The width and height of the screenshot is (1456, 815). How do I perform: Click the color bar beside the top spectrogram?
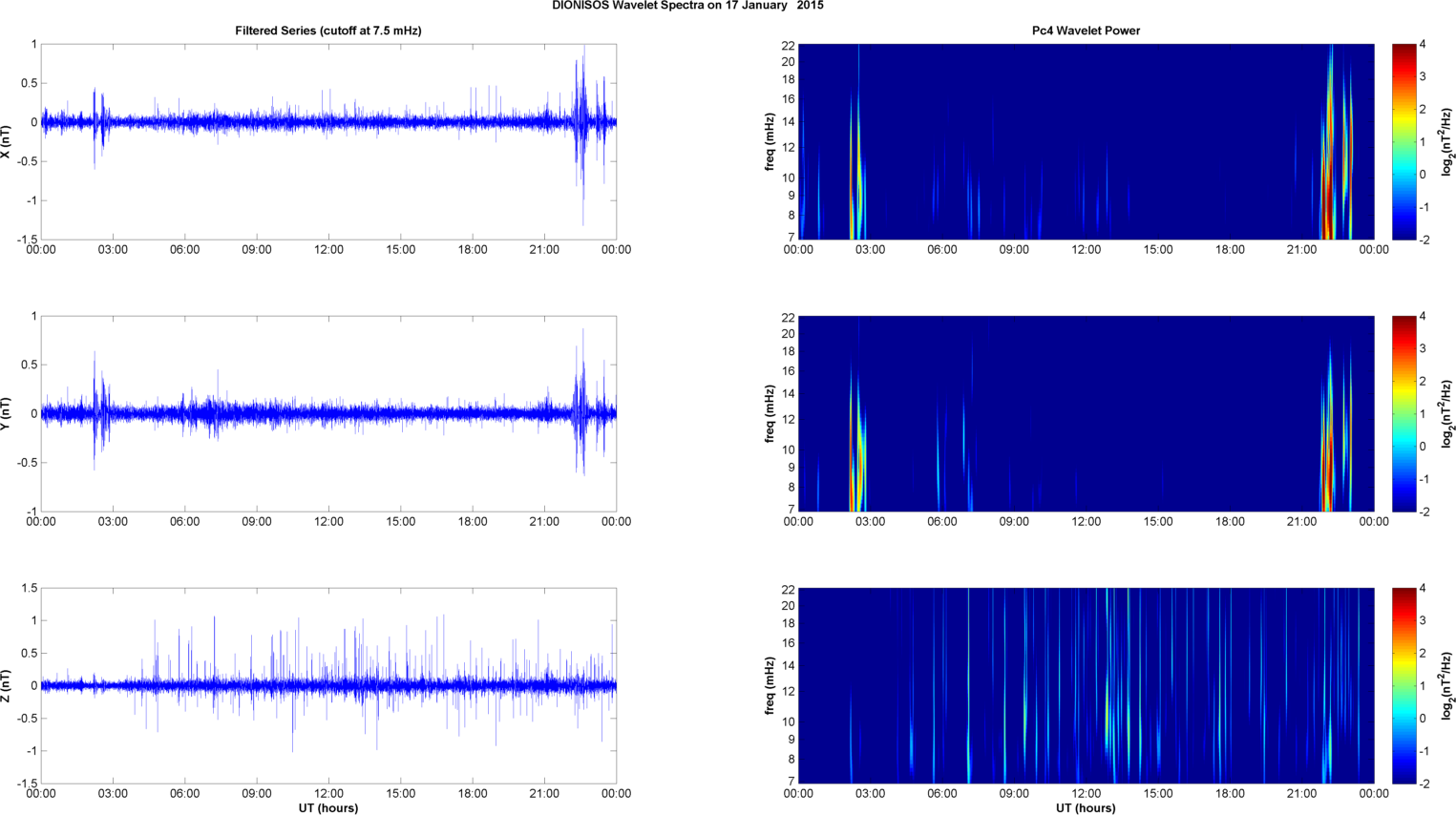pos(1403,141)
